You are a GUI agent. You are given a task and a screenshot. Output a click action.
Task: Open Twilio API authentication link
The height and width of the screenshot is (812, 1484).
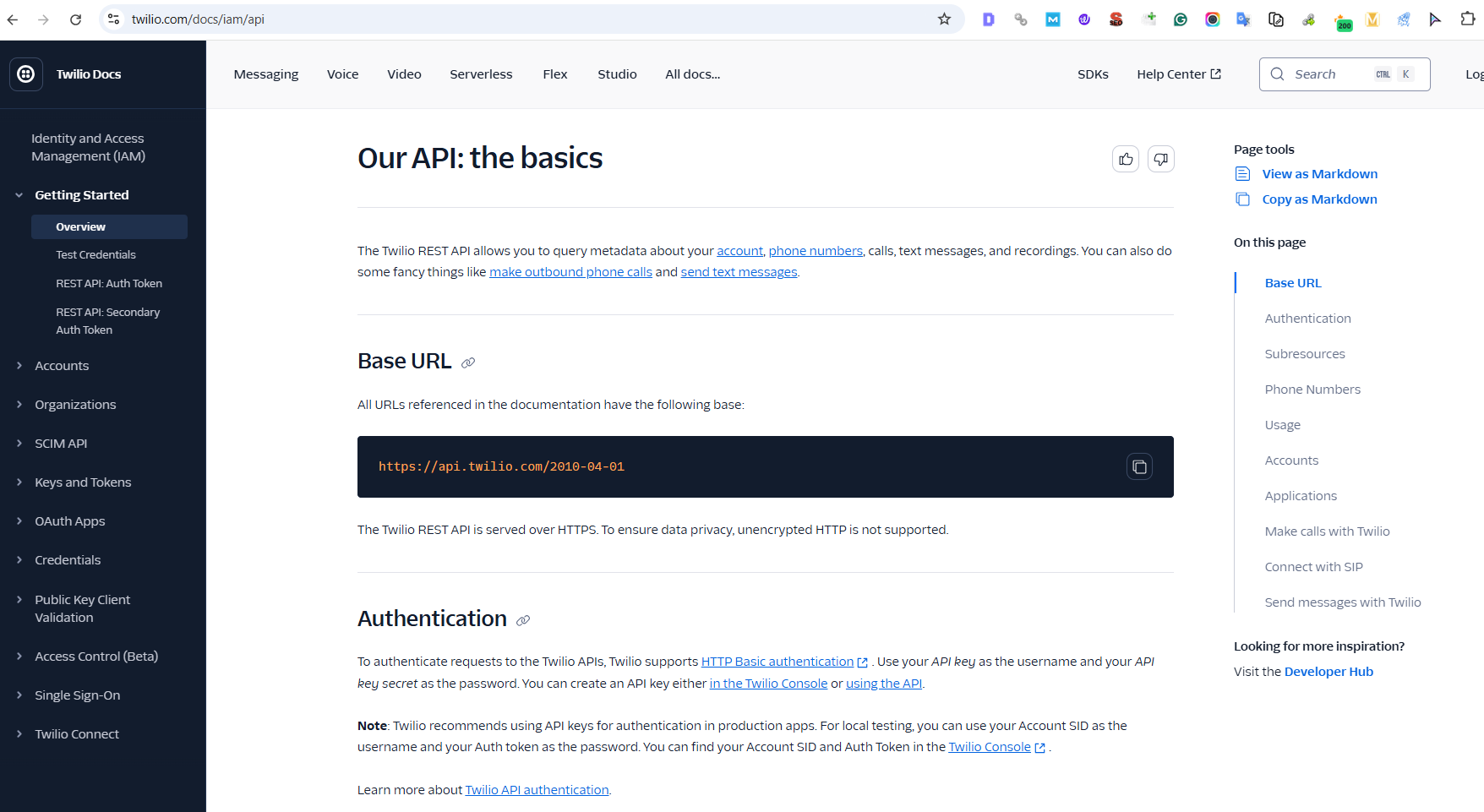537,790
